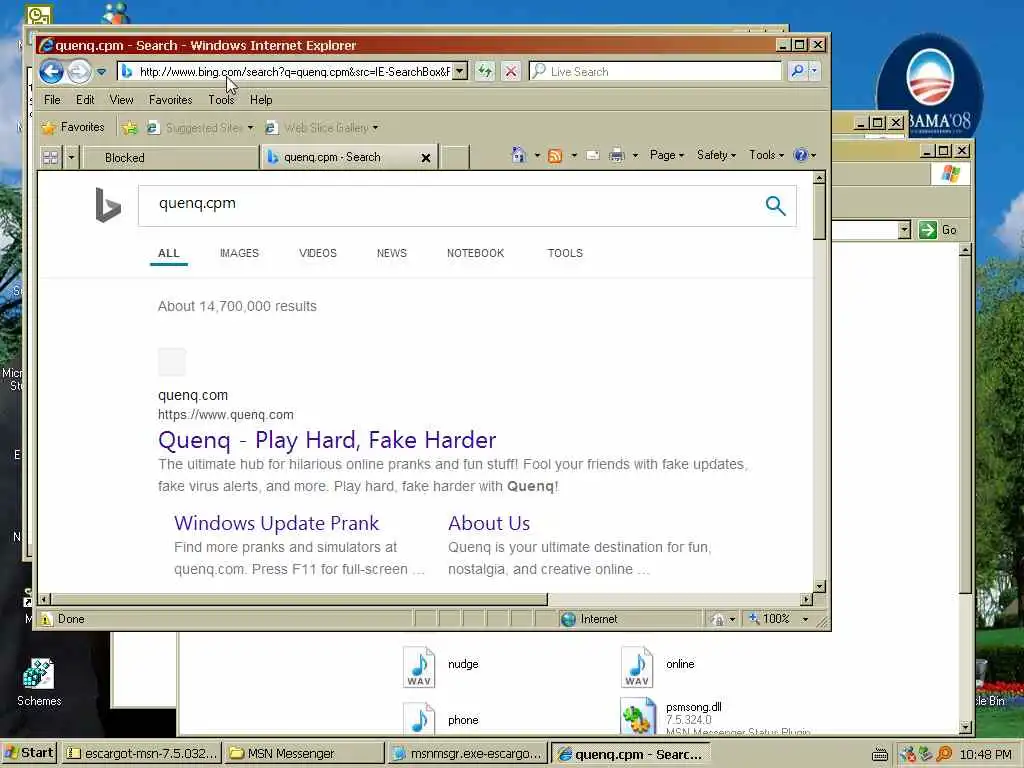The height and width of the screenshot is (768, 1024).
Task: Open the Page dropdown menu
Action: 667,155
